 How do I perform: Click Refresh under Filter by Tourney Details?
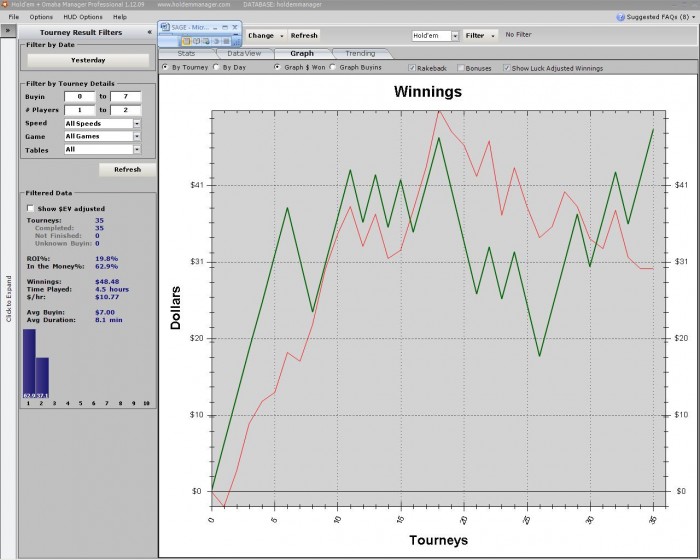(x=127, y=170)
